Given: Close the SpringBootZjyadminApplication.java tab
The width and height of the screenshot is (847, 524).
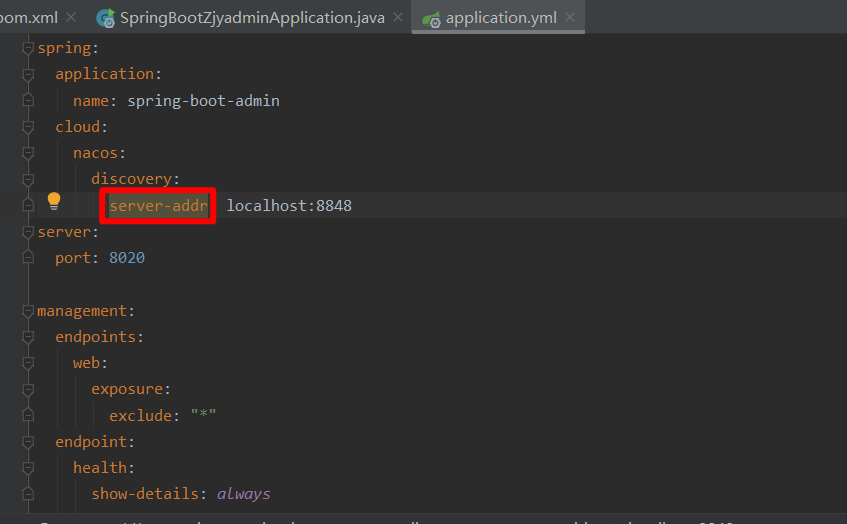Looking at the screenshot, I should pyautogui.click(x=398, y=17).
